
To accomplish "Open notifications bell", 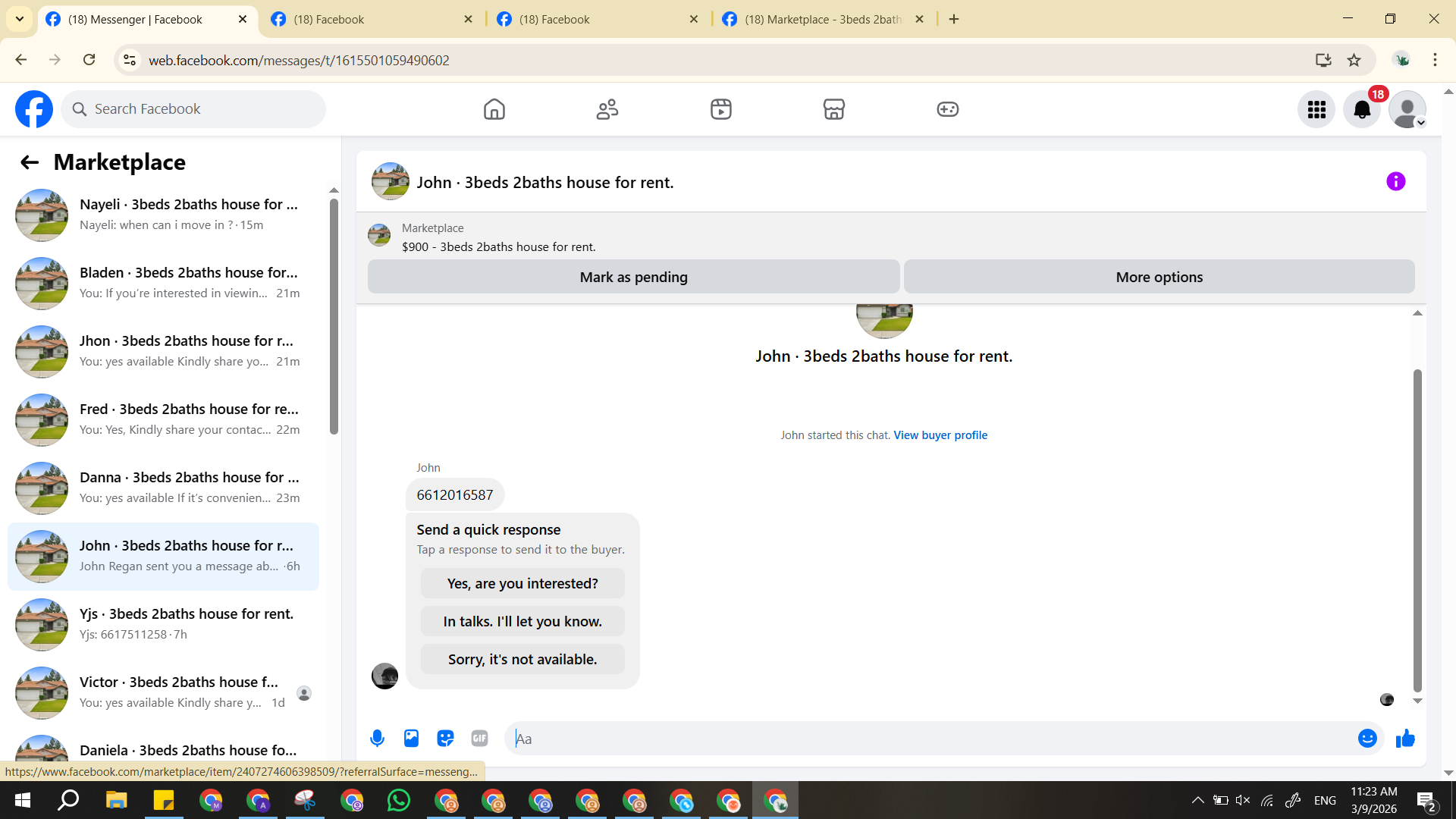I will pos(1362,109).
